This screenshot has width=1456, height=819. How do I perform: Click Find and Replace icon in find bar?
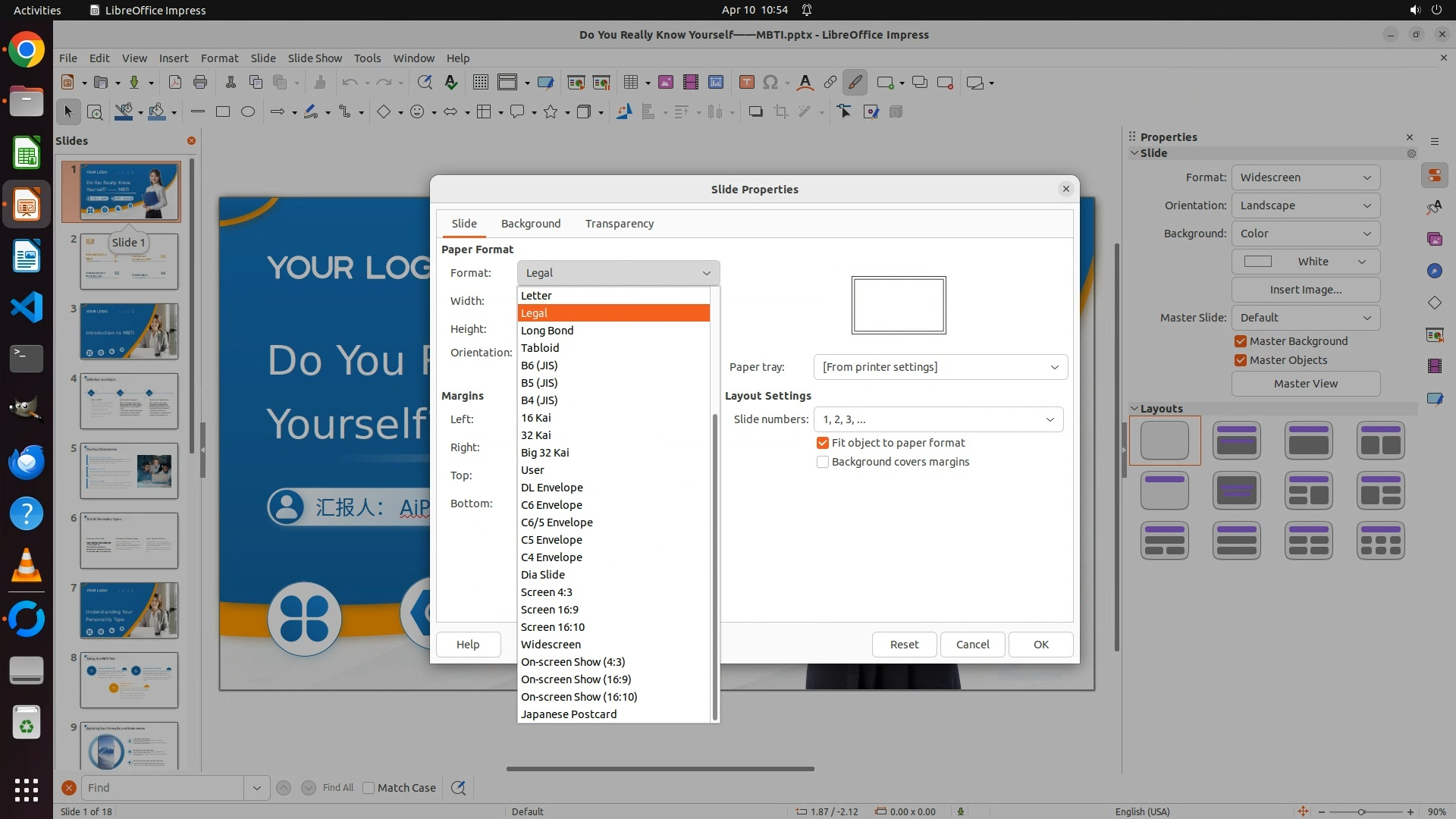click(x=458, y=788)
